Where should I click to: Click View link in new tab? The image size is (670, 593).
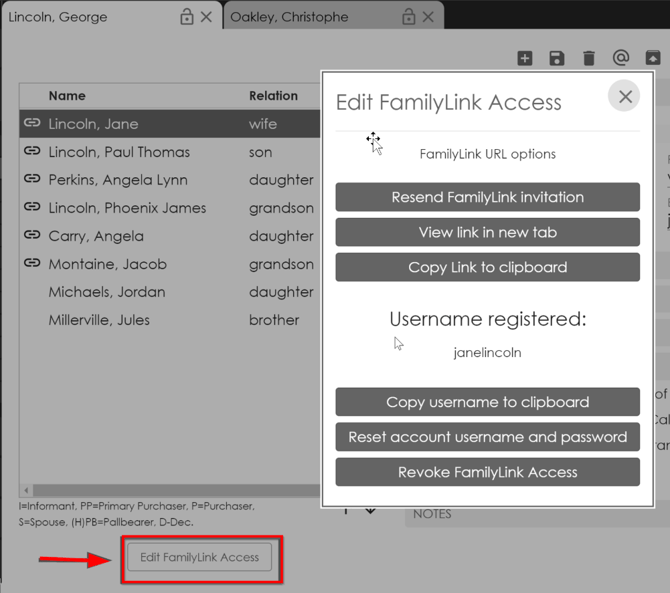(x=487, y=232)
